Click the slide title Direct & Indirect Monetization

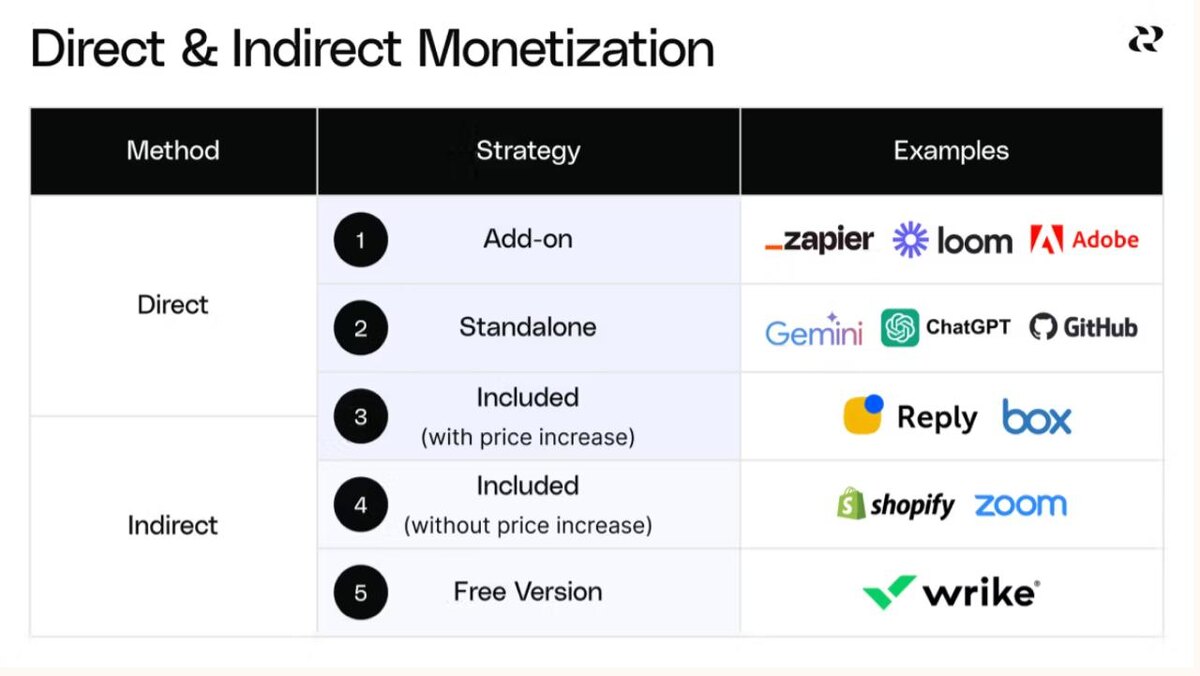[372, 48]
